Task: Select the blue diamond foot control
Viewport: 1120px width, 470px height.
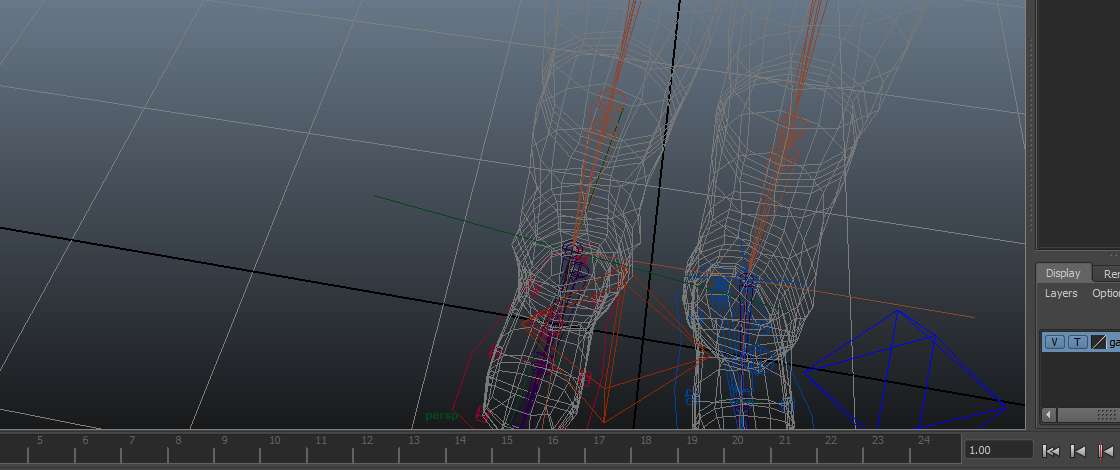Action: pos(907,369)
